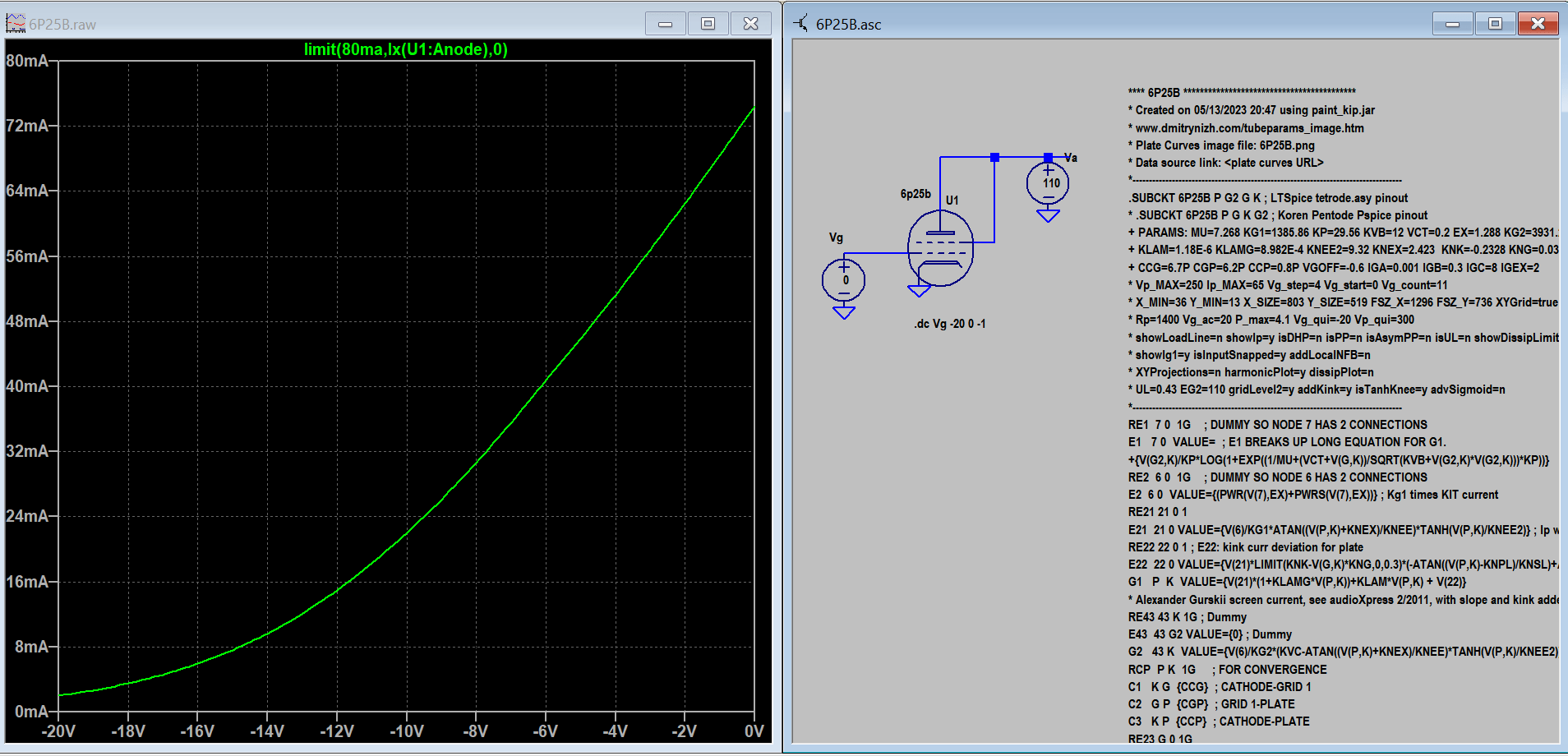1568x756 pixels.
Task: Click the -12V horizontal axis label
Action: click(x=337, y=731)
